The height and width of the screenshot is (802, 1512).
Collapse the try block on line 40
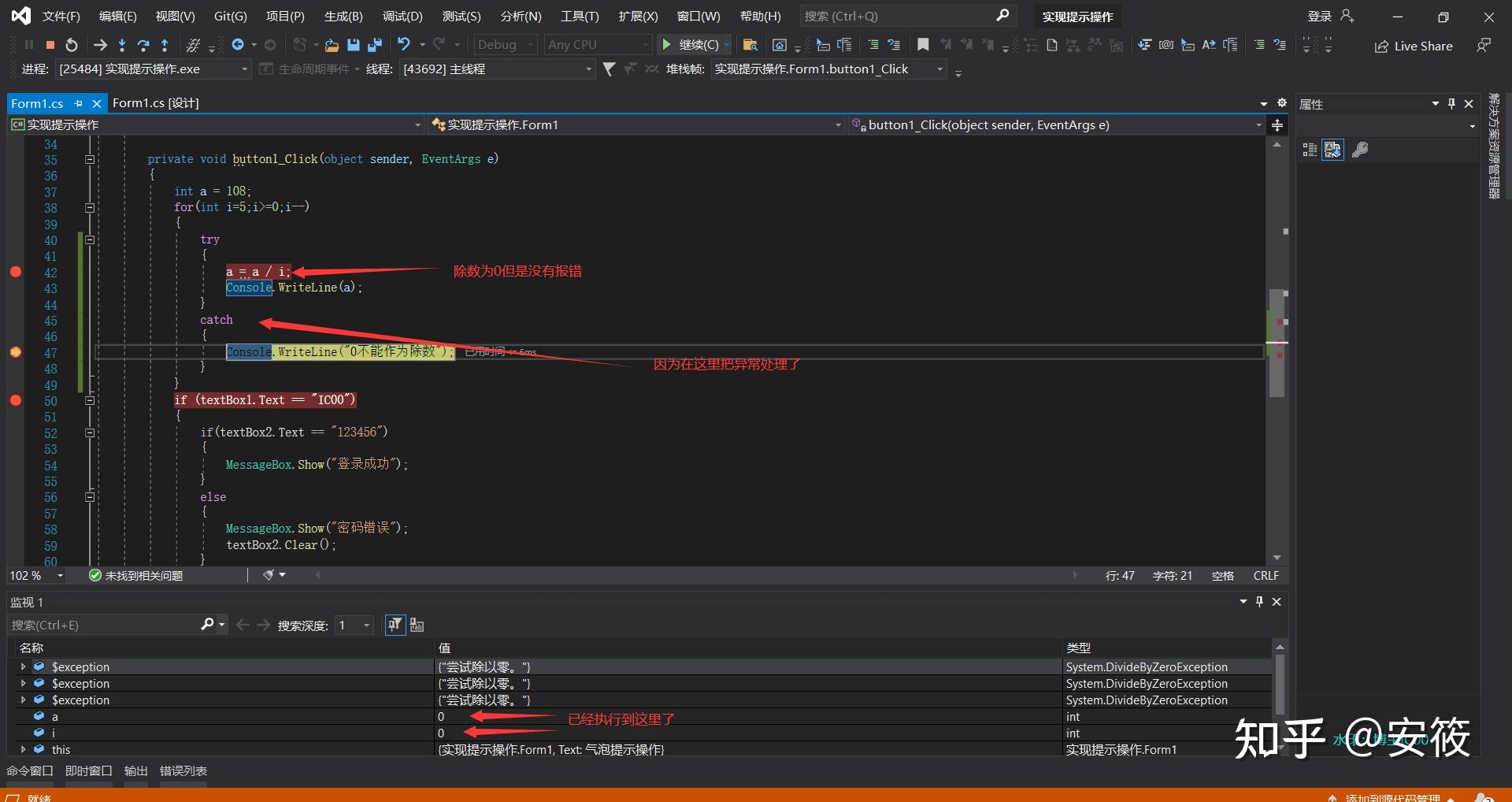pyautogui.click(x=90, y=239)
